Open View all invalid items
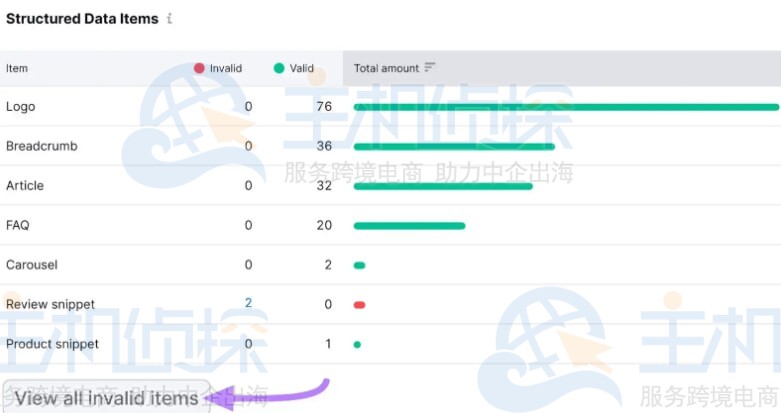781x413 pixels. tap(106, 398)
